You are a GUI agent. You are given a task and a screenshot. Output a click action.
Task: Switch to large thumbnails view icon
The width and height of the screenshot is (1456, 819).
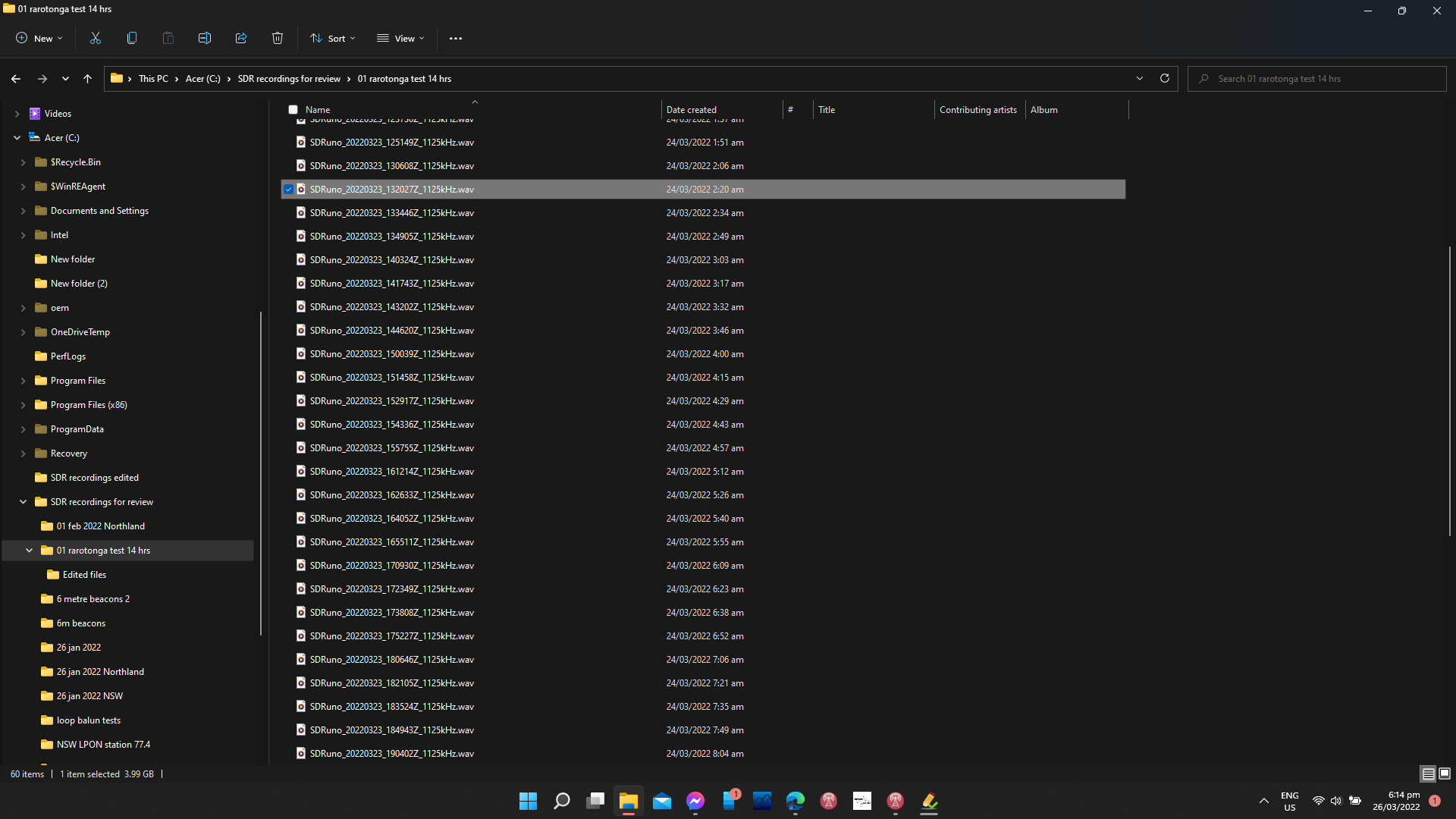(1445, 773)
